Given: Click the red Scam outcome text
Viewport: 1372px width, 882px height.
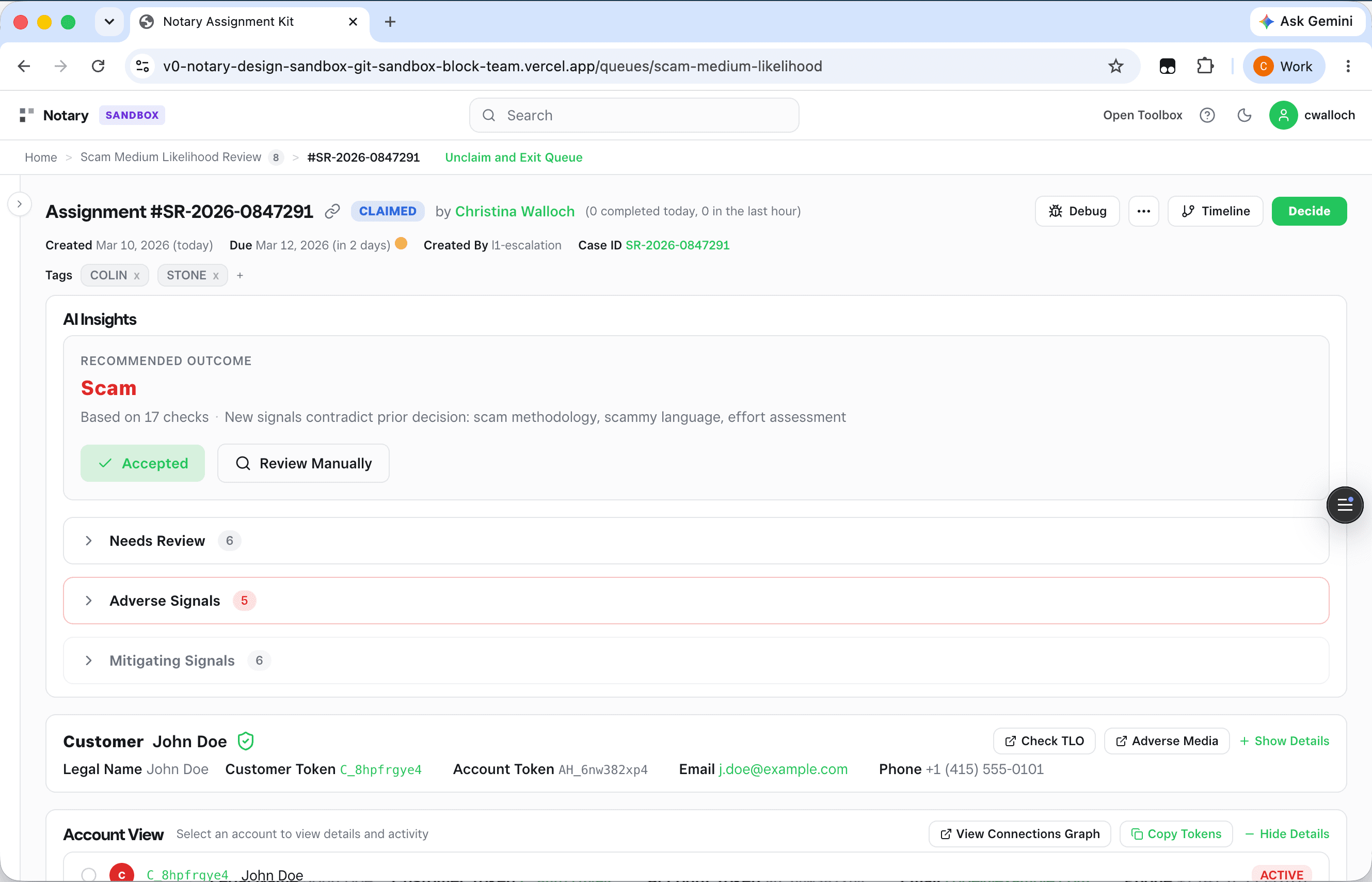Looking at the screenshot, I should (x=108, y=388).
